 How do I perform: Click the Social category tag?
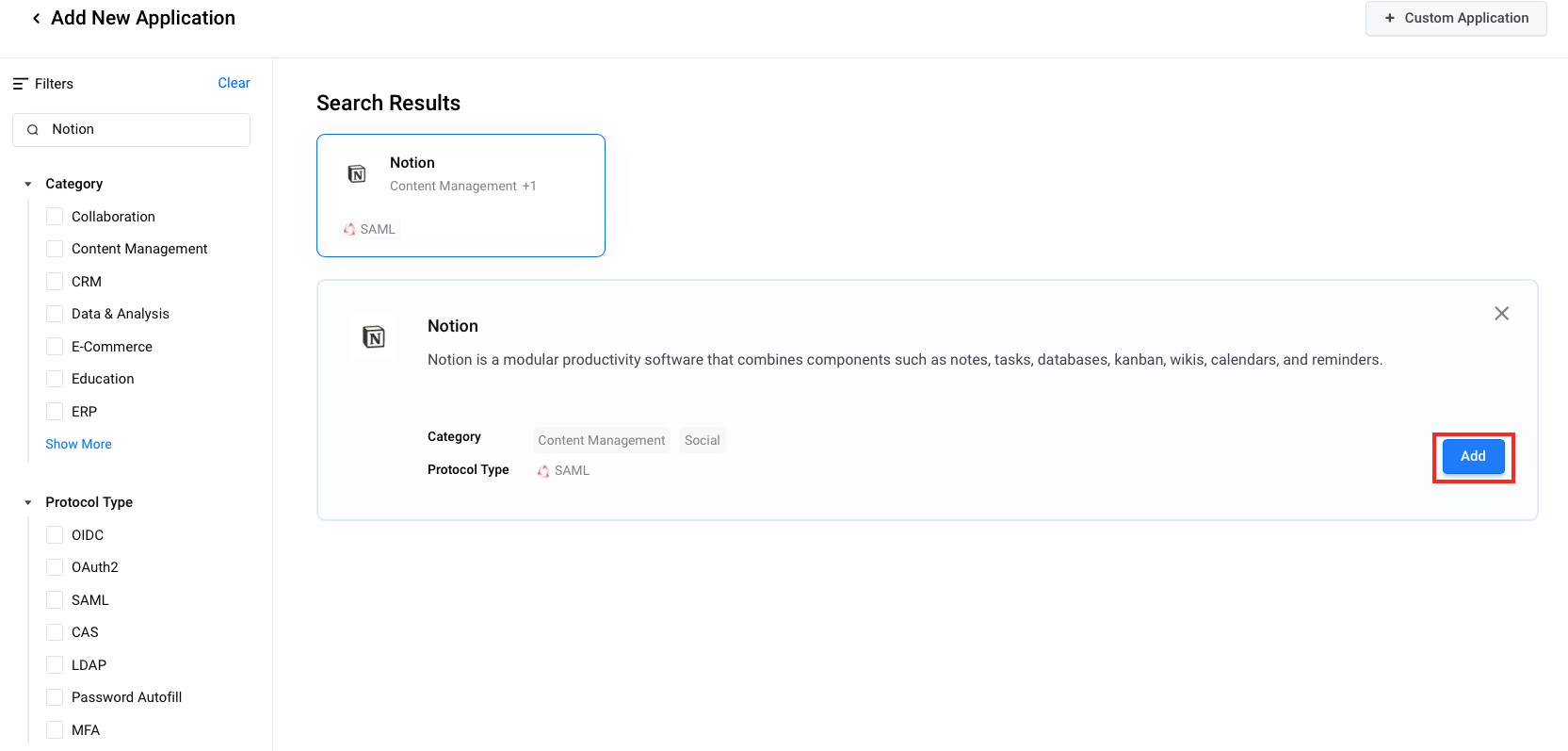702,440
